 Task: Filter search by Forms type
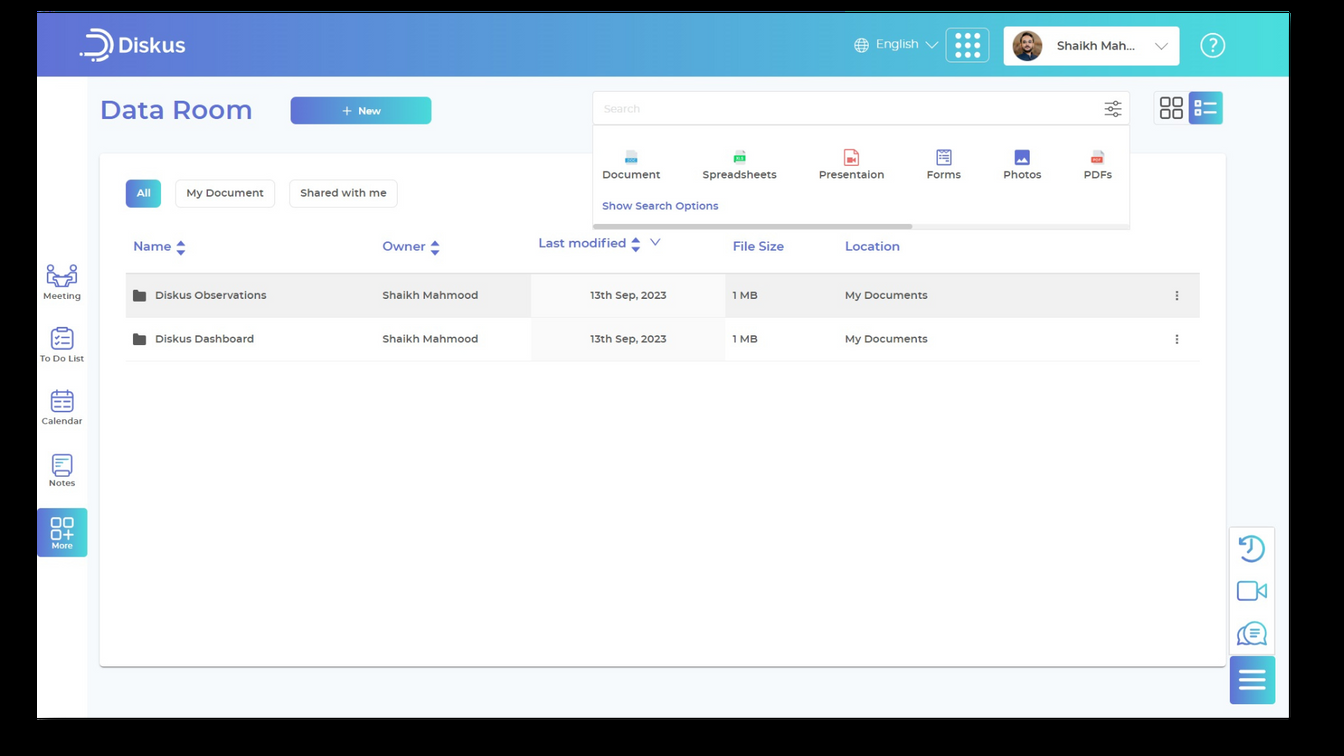[944, 165]
